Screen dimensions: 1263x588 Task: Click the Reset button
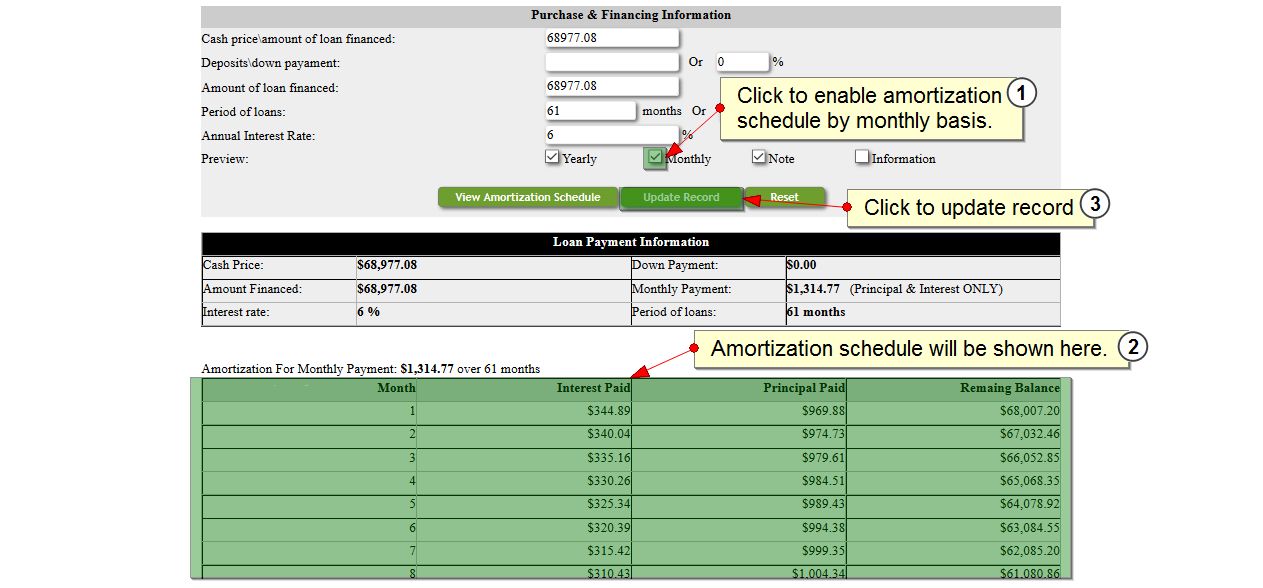(x=784, y=197)
